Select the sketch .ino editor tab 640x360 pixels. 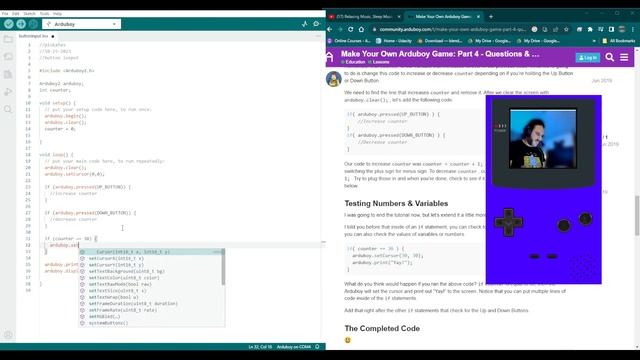[36, 36]
